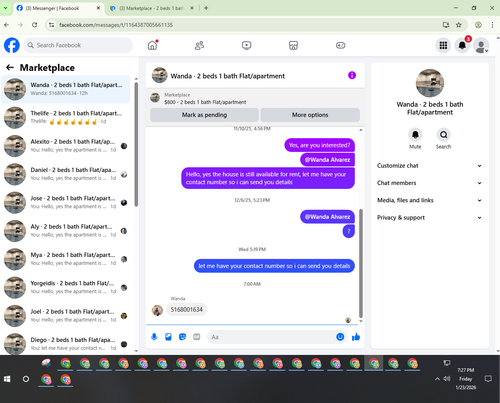Click the large listing photo in right panel
500x403 pixels.
click(430, 83)
